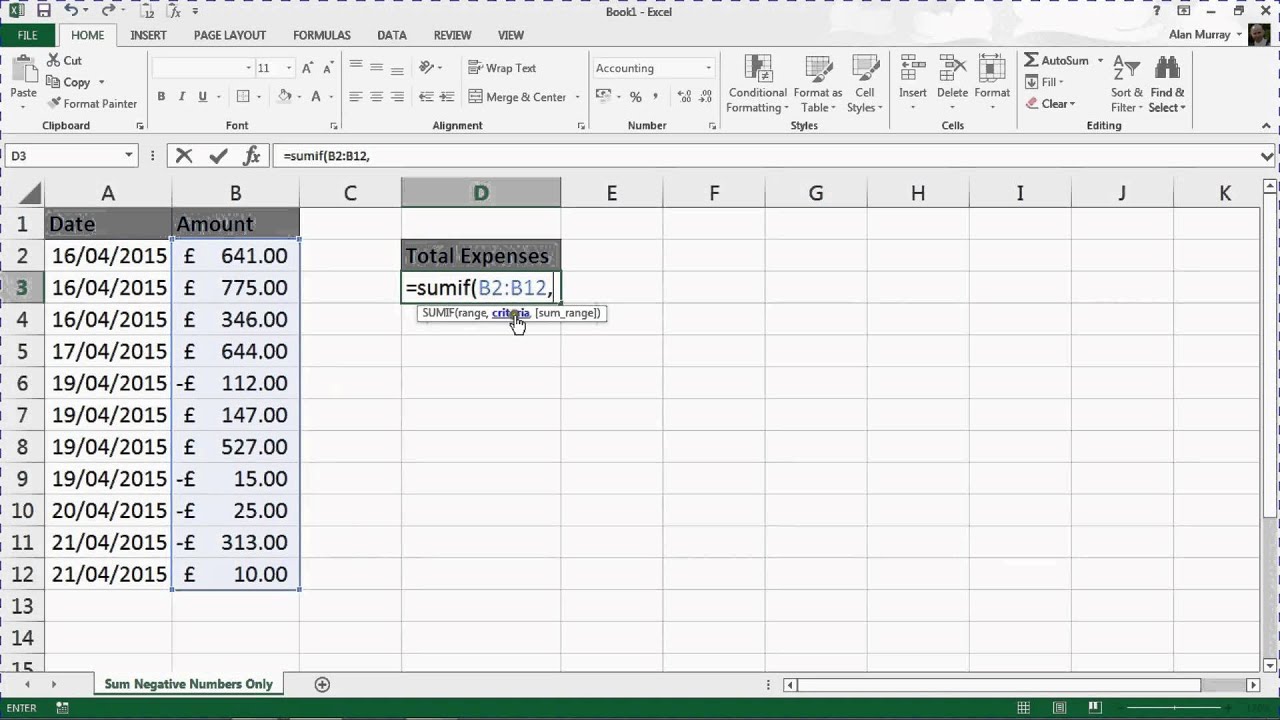
Task: Click the Fill button
Action: pyautogui.click(x=1046, y=82)
